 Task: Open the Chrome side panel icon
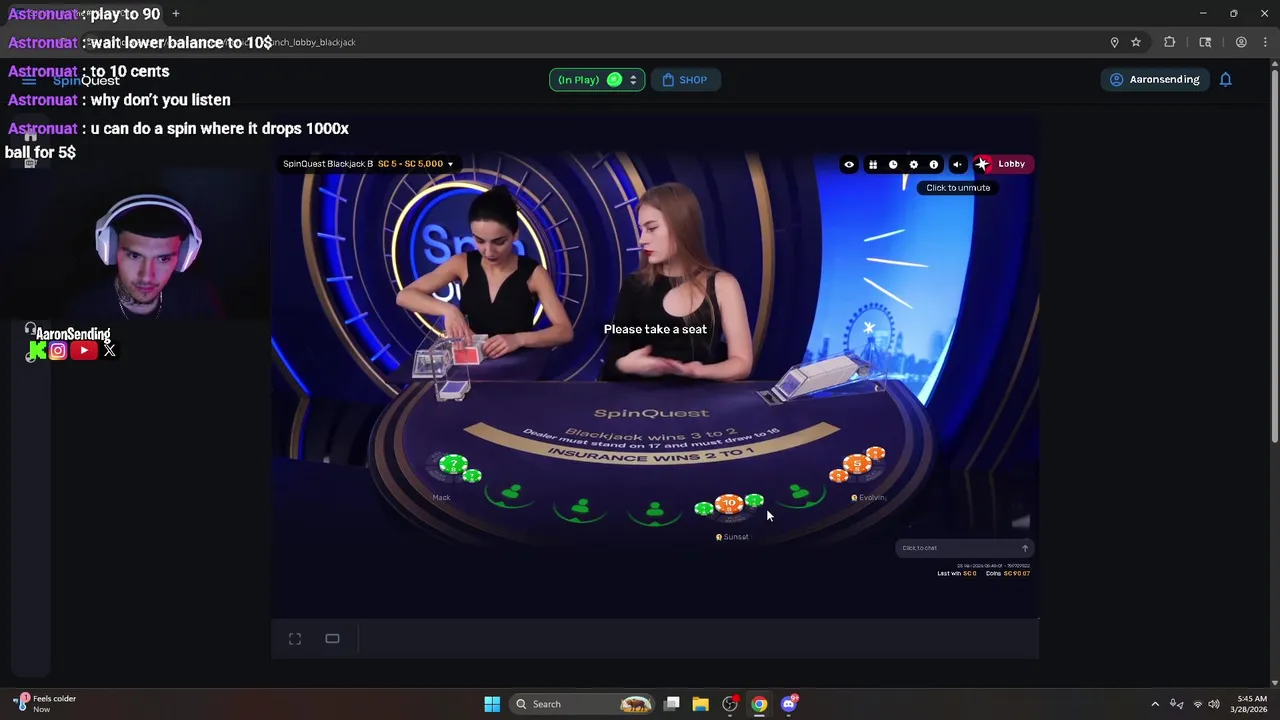pyautogui.click(x=1205, y=42)
